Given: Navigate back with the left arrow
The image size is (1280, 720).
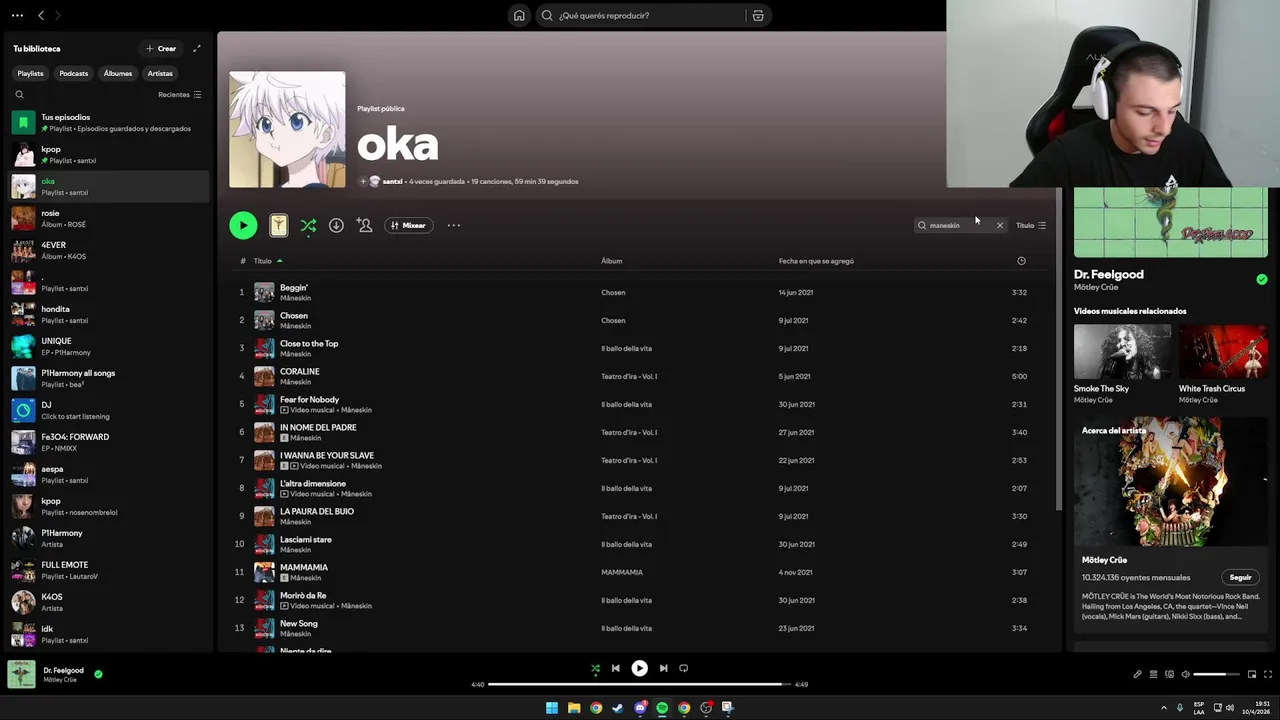Looking at the screenshot, I should point(41,15).
